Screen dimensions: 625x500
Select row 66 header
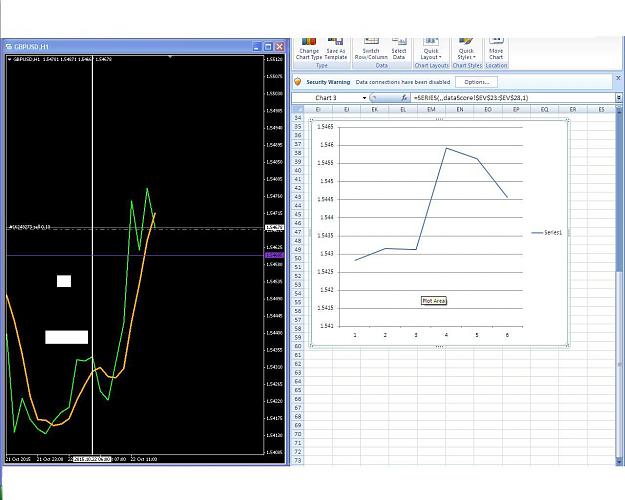(298, 399)
